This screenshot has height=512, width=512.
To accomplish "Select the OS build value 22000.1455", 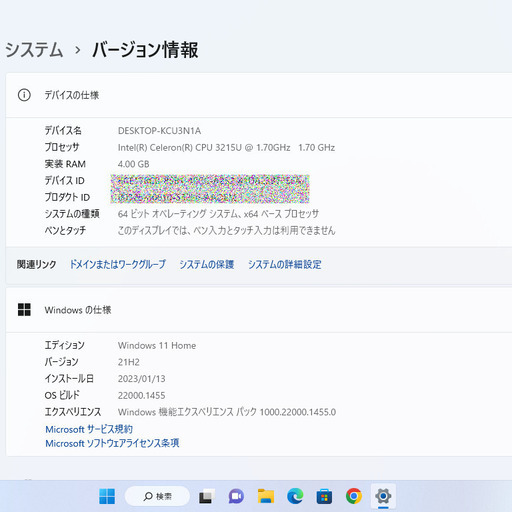I will click(x=141, y=395).
